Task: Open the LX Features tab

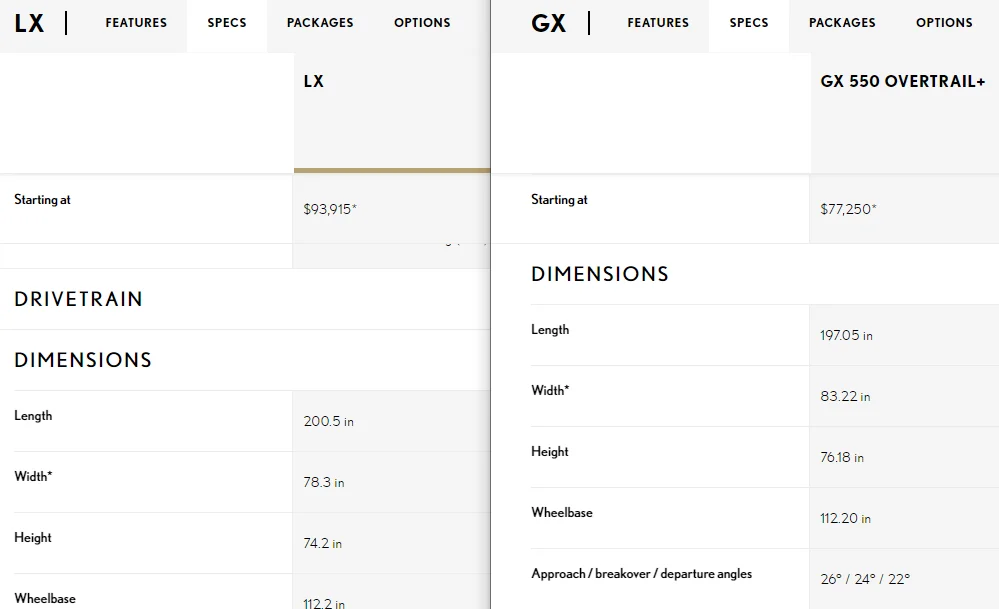Action: point(136,23)
